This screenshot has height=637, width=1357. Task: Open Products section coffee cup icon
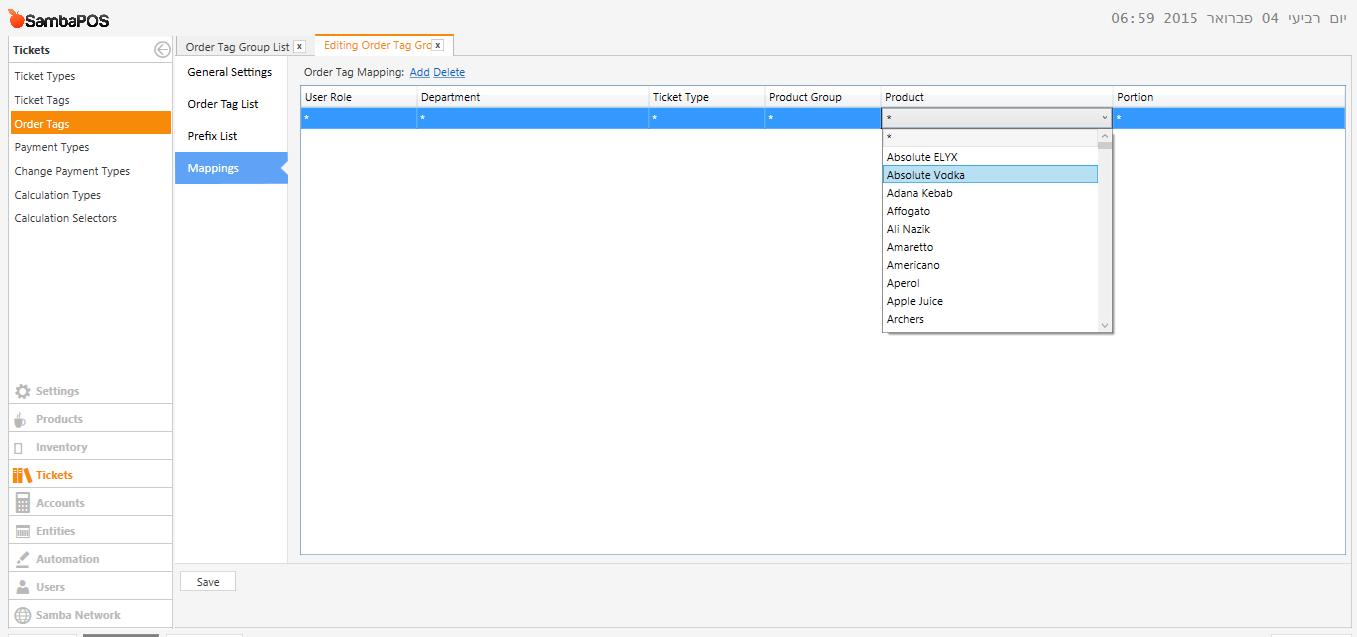[21, 420]
